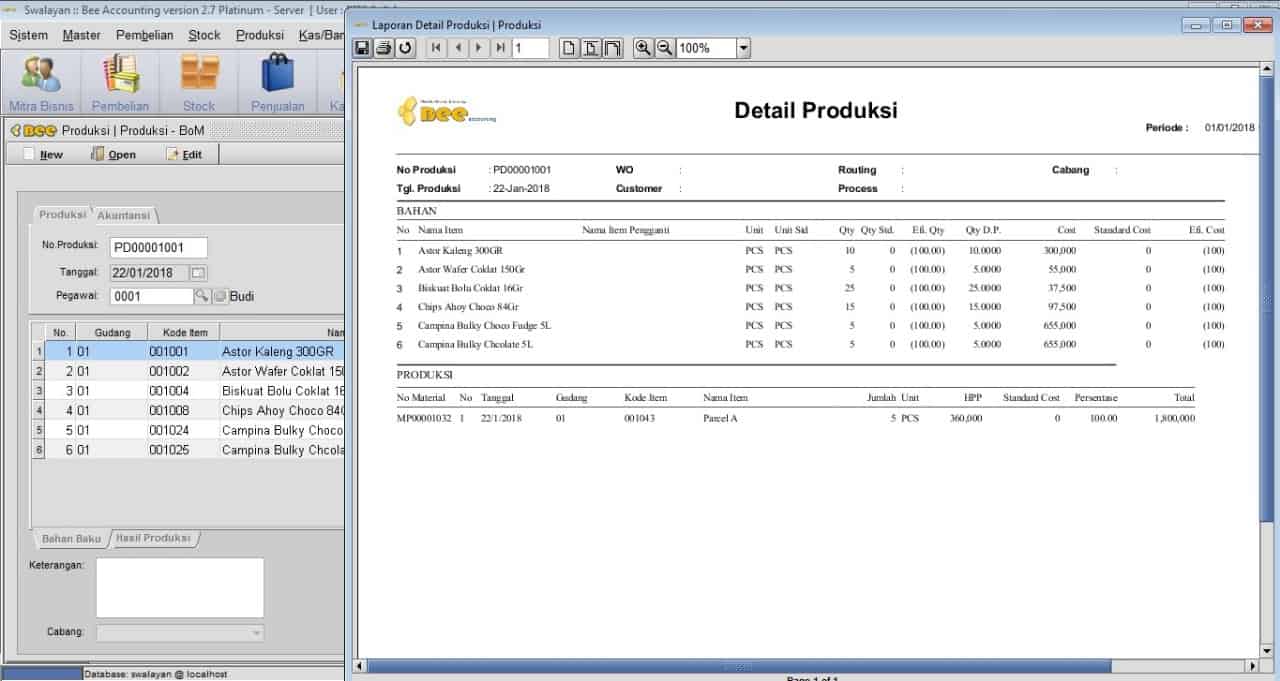This screenshot has height=681, width=1280.
Task: Open the Produksi menu
Action: click(260, 35)
